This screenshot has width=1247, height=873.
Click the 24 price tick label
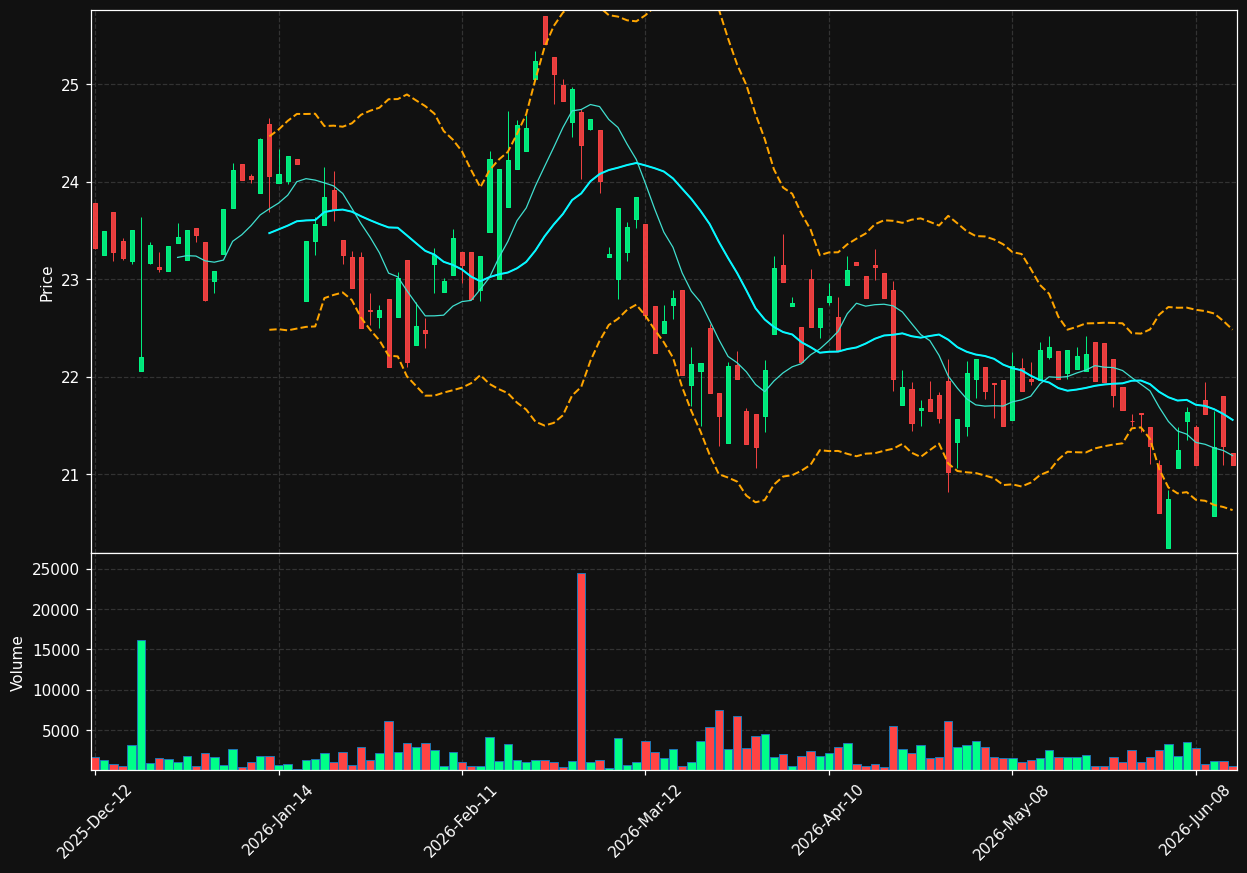68,183
